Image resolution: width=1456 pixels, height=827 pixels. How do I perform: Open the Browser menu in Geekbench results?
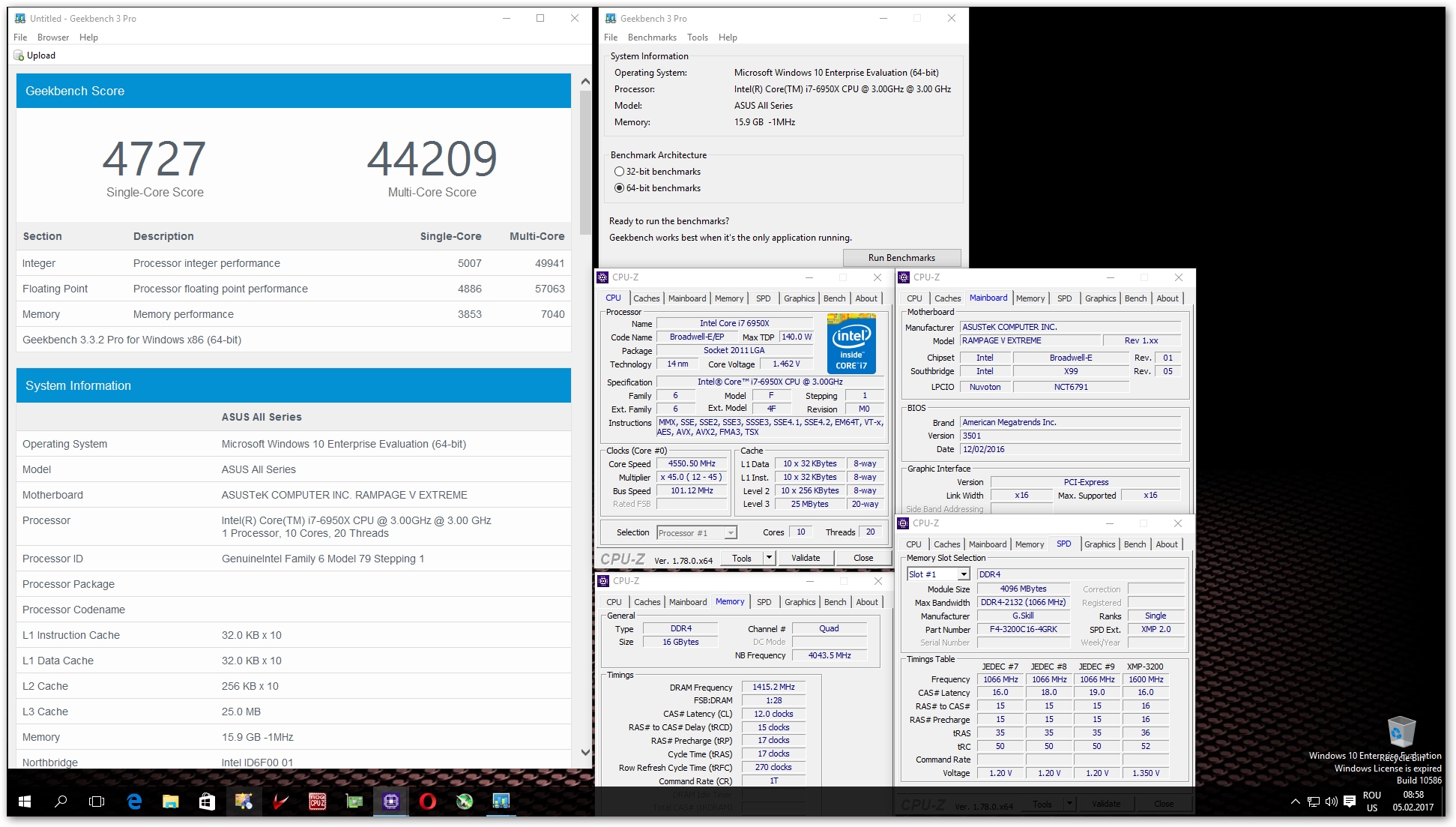coord(53,37)
